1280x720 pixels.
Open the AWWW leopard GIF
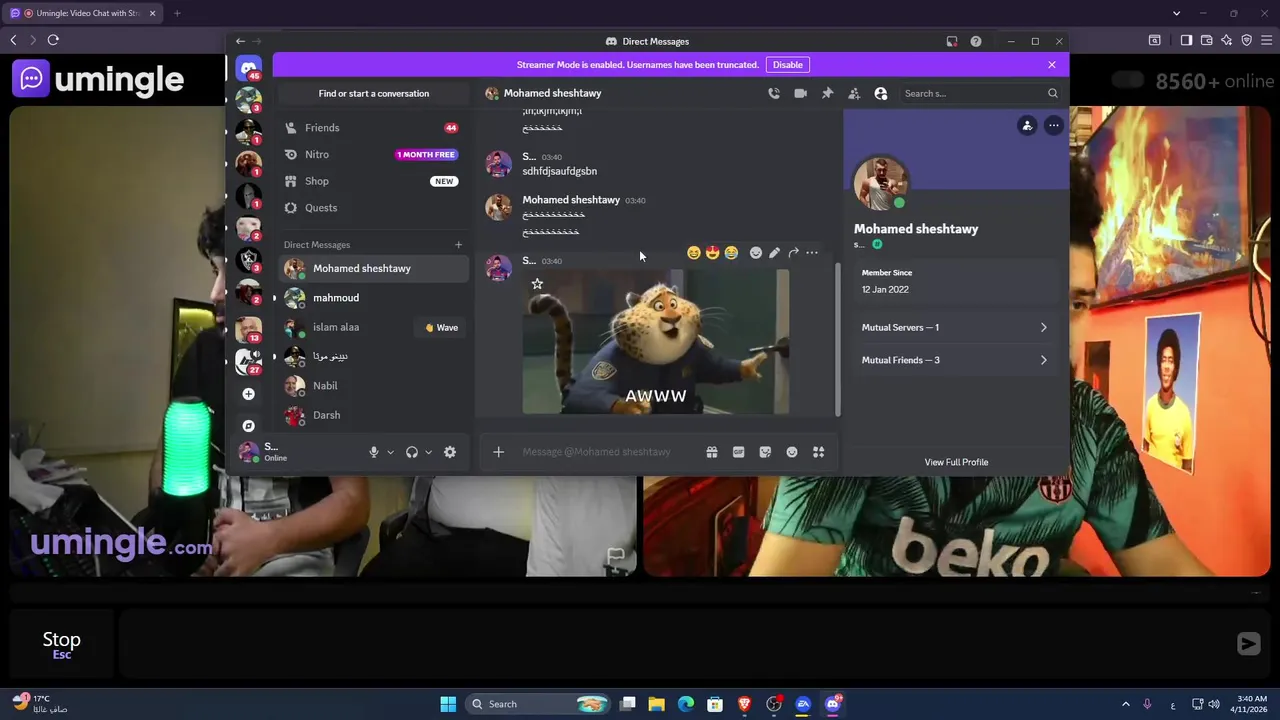[655, 341]
